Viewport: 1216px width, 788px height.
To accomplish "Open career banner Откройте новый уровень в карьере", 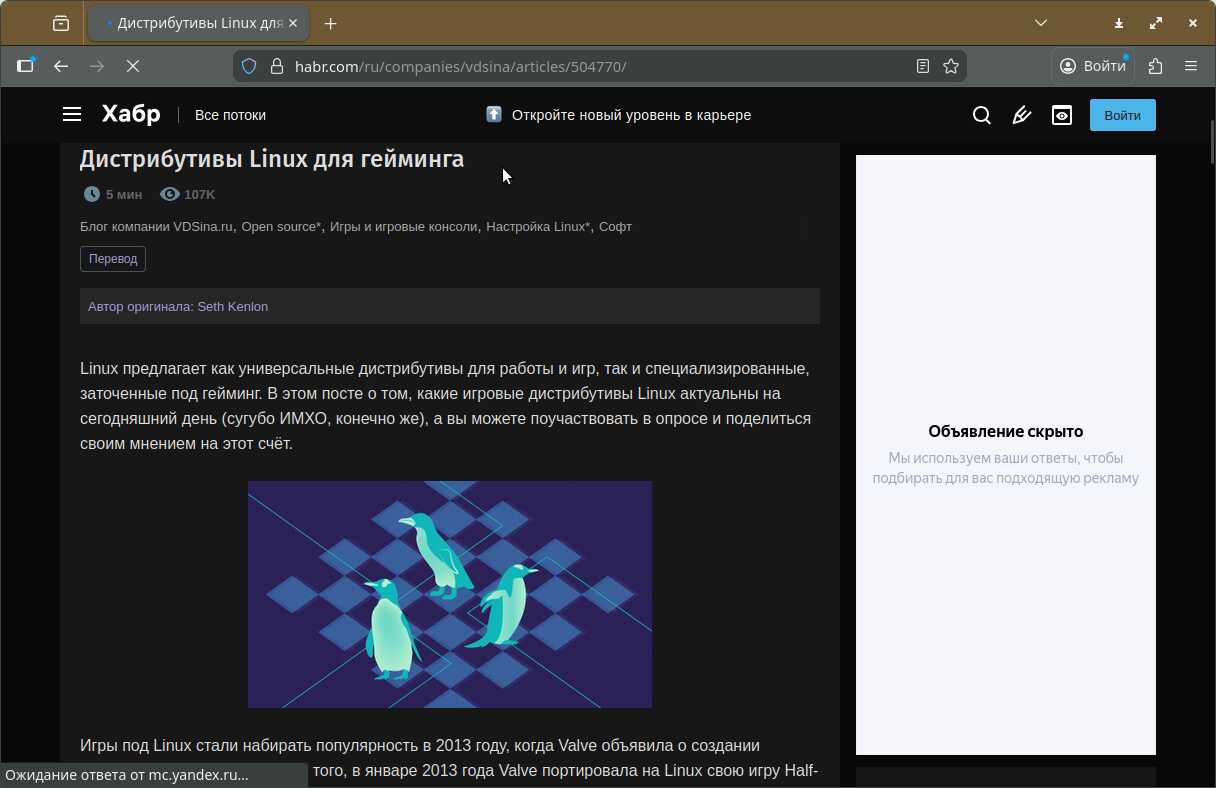I will [x=619, y=115].
